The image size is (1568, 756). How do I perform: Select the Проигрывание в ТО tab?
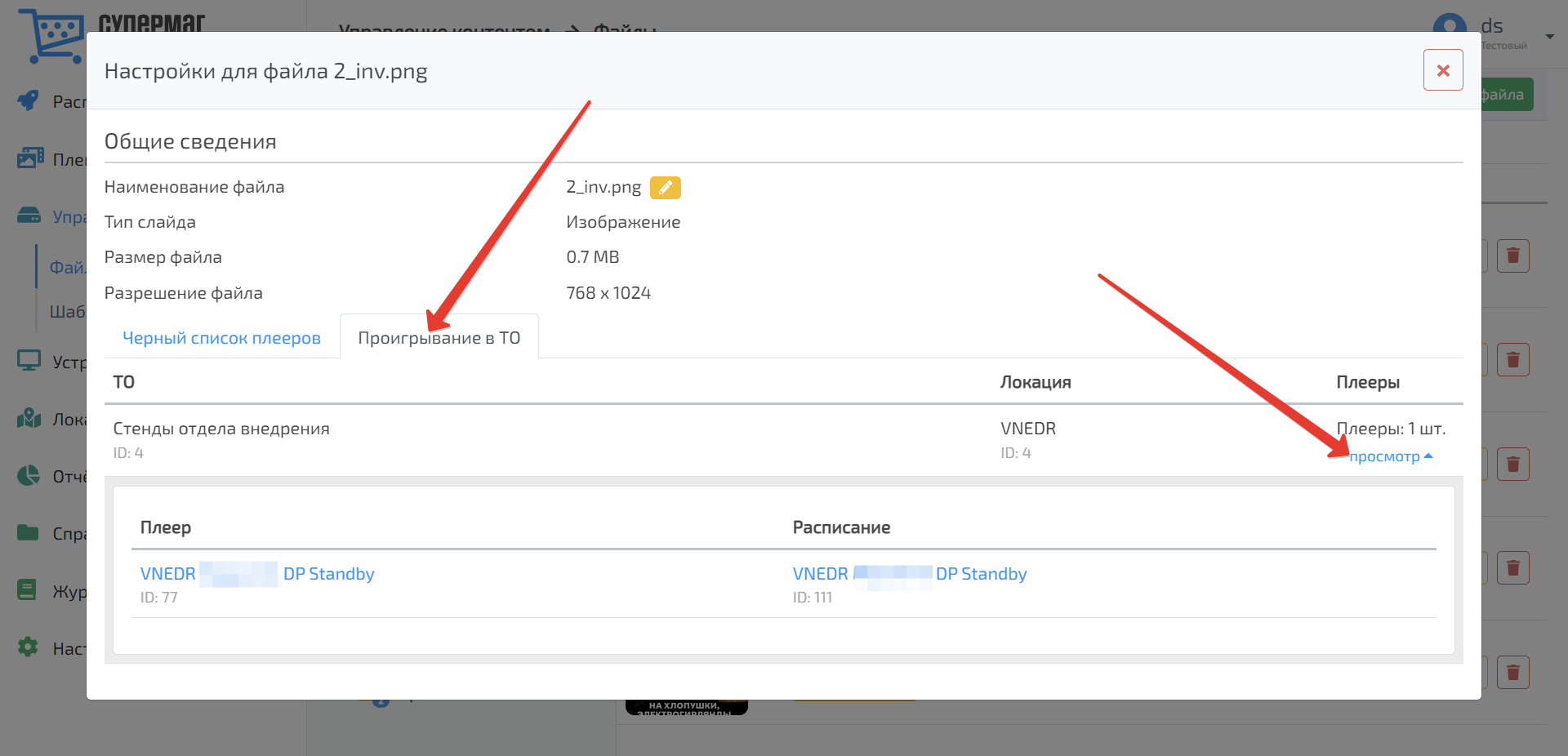(x=439, y=338)
